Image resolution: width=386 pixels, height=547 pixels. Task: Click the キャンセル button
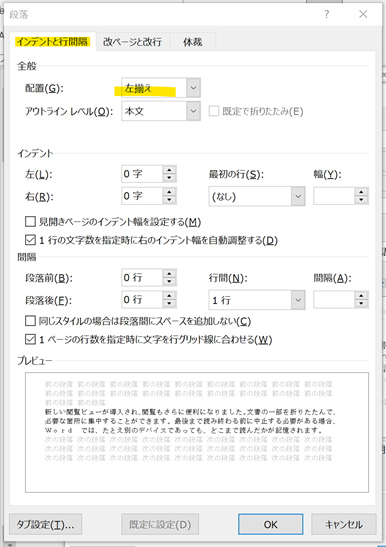click(344, 524)
